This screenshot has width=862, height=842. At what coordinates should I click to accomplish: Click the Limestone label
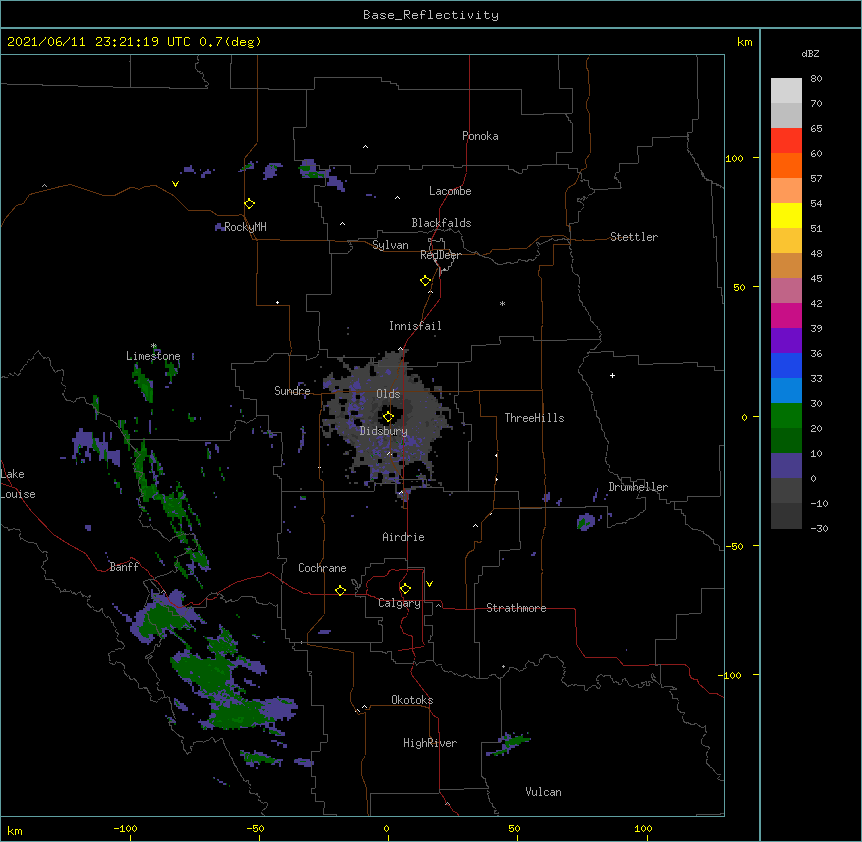coord(153,356)
